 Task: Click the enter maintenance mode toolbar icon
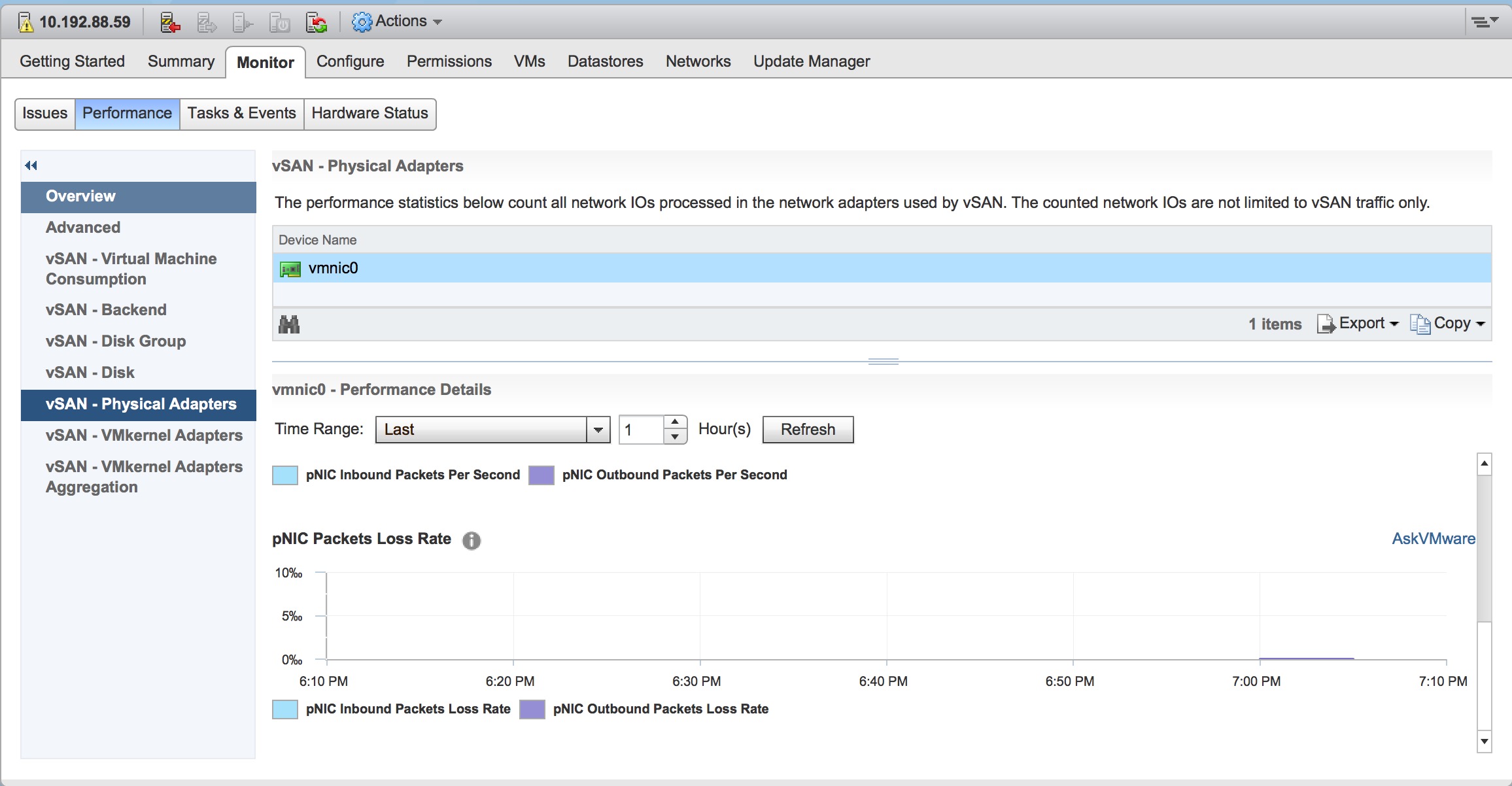click(171, 22)
